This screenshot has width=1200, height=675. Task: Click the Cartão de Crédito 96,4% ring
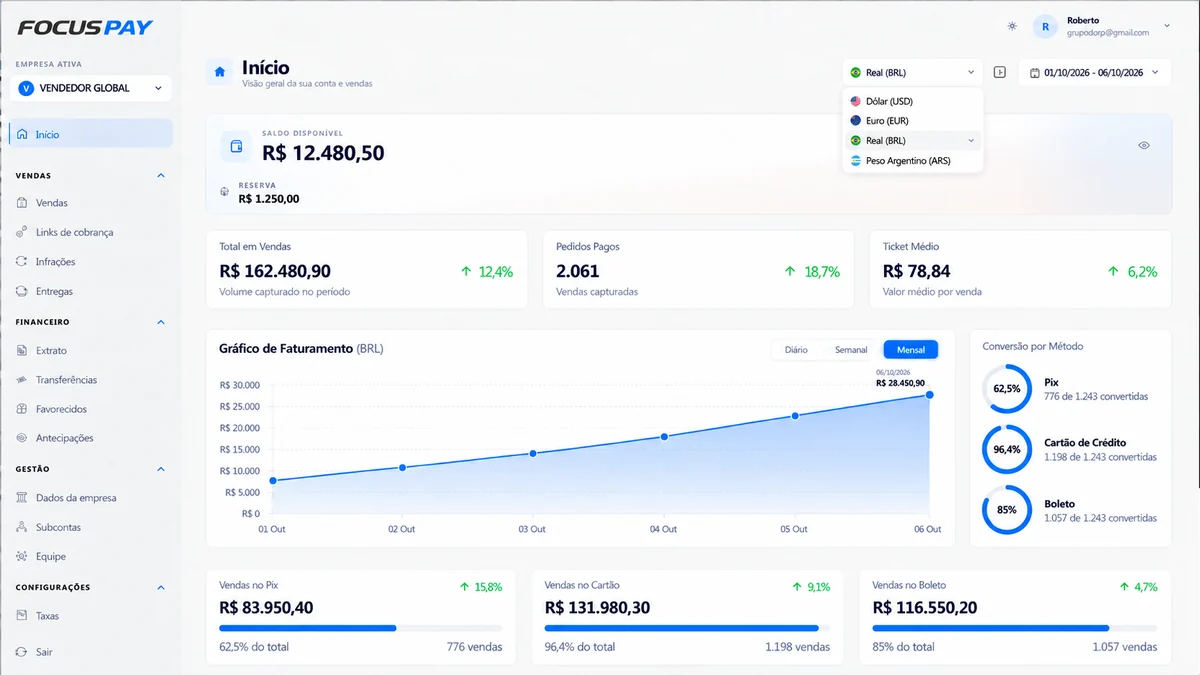click(x=1007, y=449)
